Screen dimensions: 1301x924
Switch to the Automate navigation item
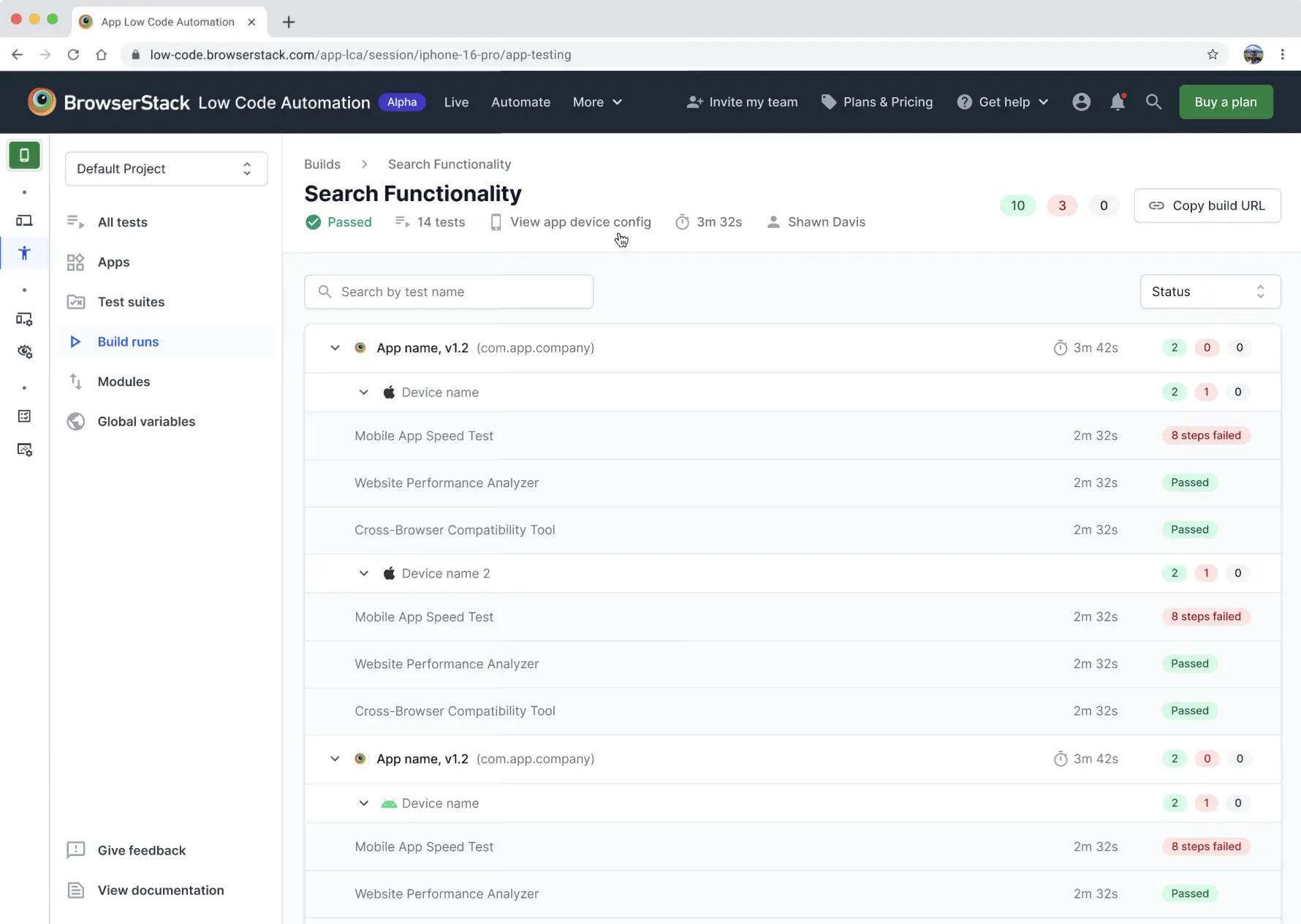pos(520,102)
